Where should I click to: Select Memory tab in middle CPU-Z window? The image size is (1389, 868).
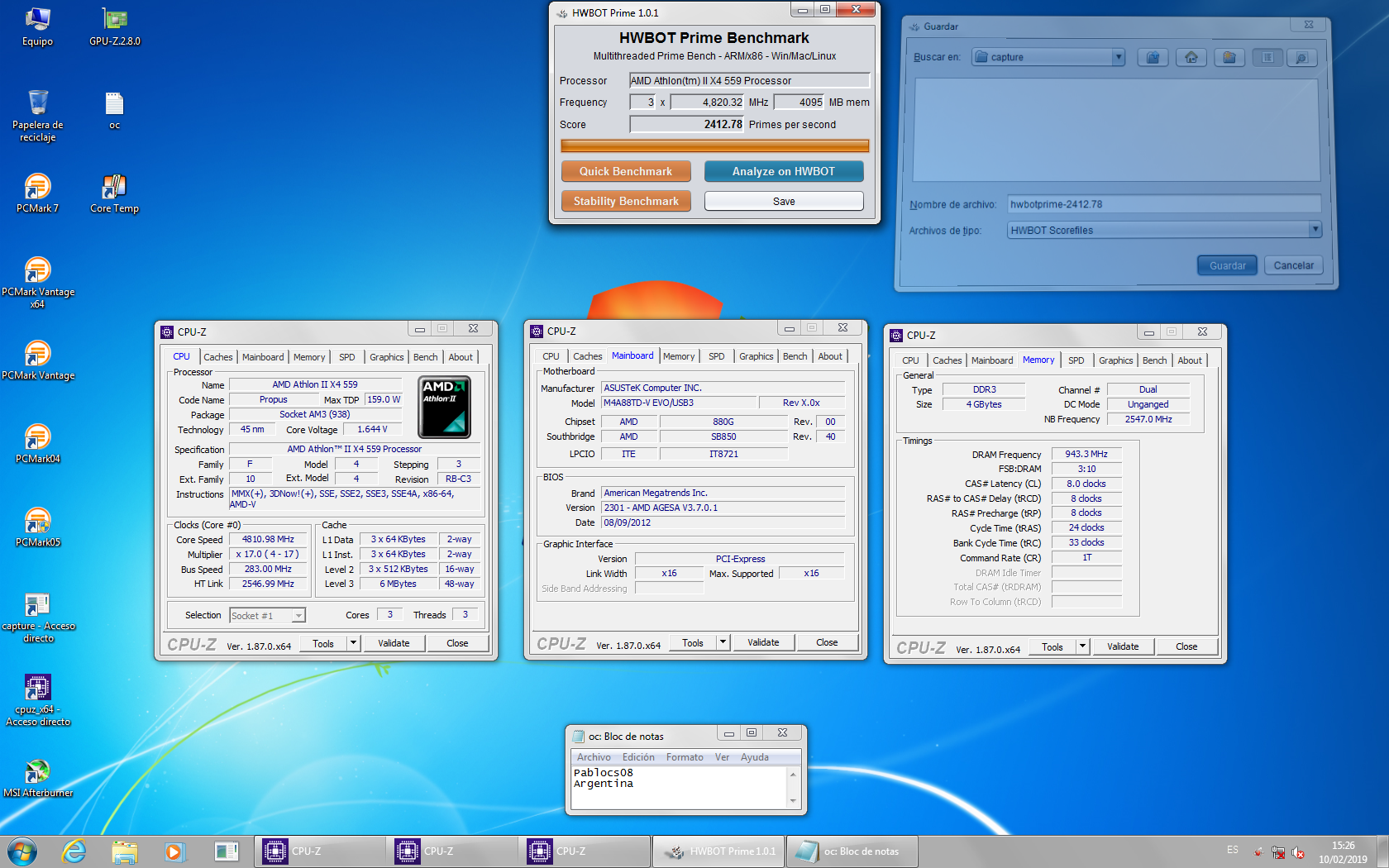point(679,356)
